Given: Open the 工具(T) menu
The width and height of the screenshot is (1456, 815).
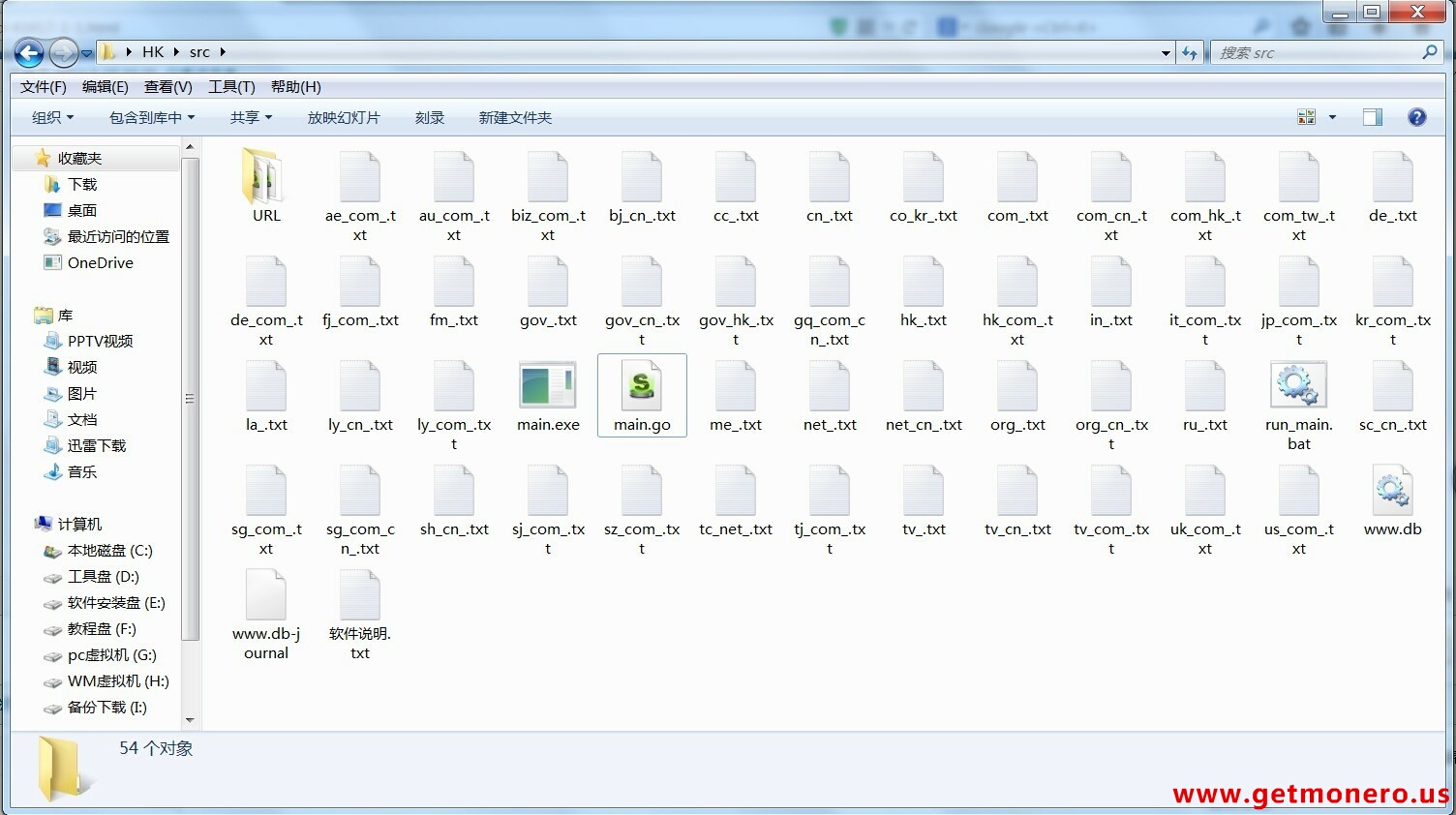Looking at the screenshot, I should [x=231, y=86].
